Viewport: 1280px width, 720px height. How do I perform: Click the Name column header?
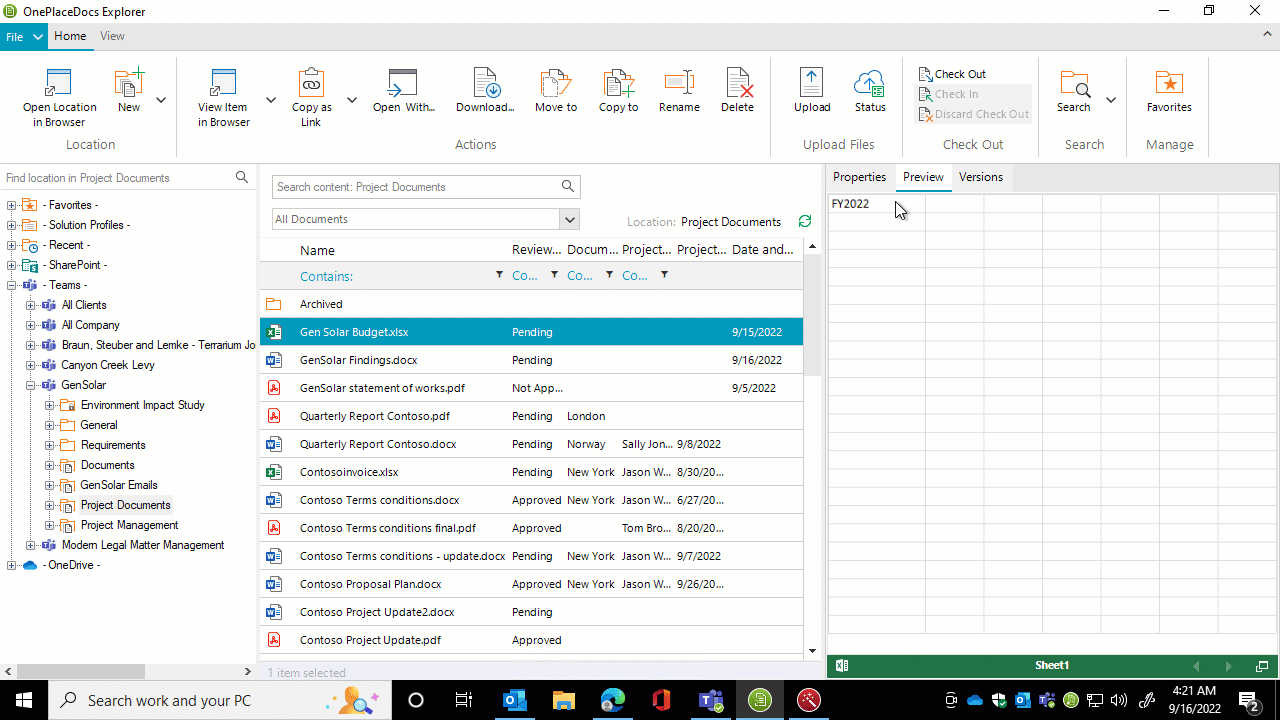tap(317, 250)
